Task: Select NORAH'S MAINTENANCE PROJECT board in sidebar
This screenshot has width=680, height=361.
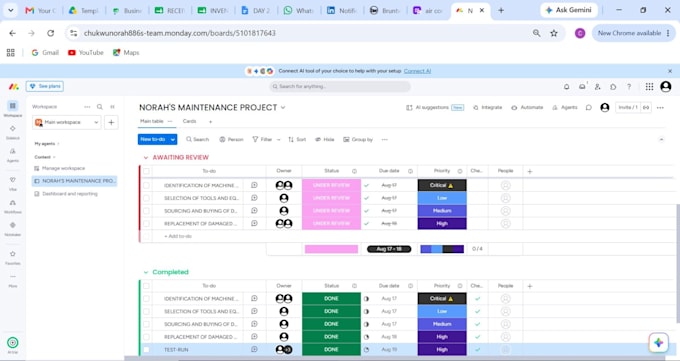Action: 75,181
